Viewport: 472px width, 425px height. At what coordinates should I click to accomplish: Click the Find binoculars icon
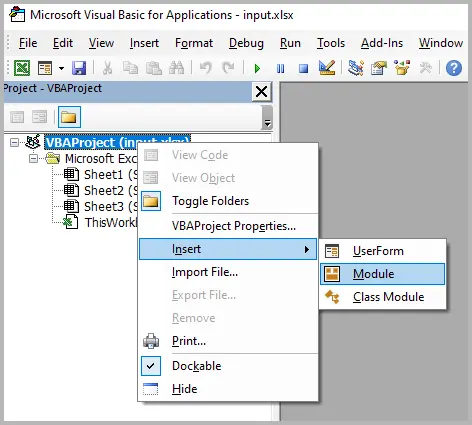click(177, 68)
